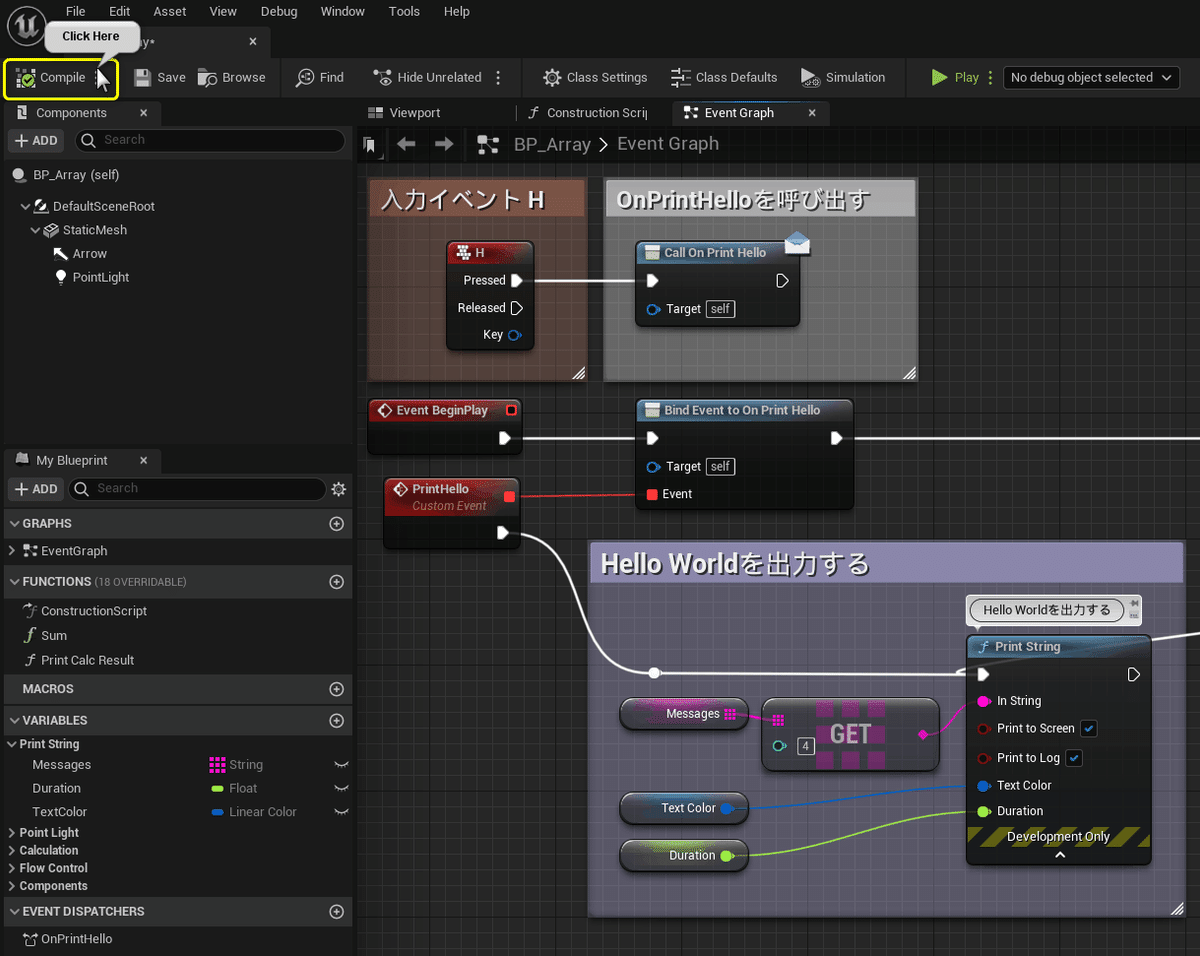
Task: Expand the Point Light variable category
Action: tap(12, 833)
